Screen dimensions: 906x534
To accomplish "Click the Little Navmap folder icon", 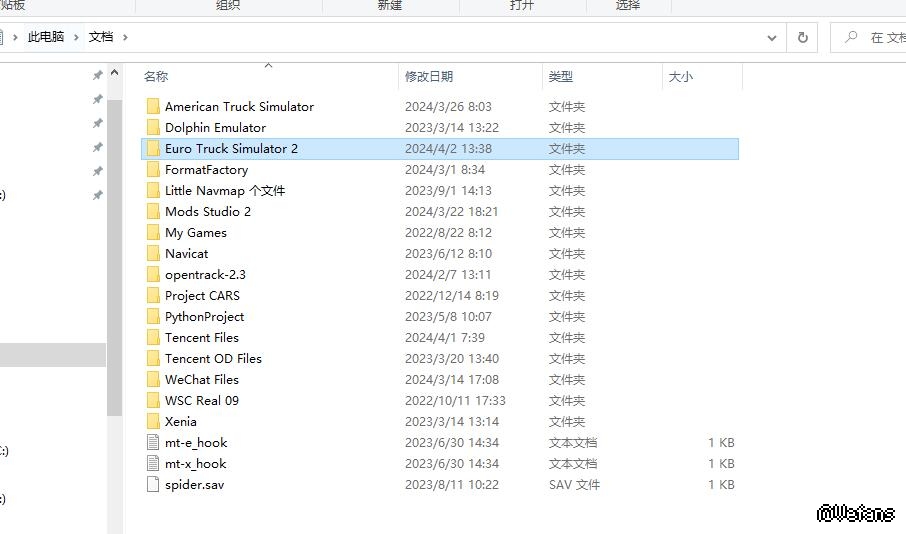I will 153,190.
